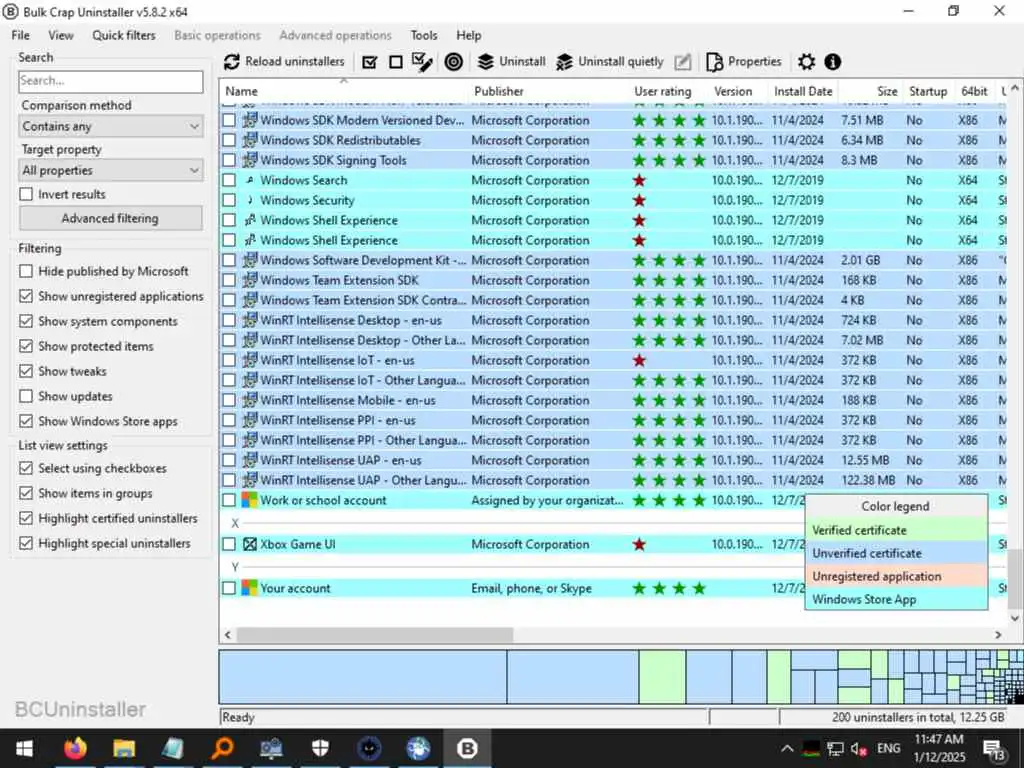This screenshot has height=768, width=1024.
Task: Open the File menu
Action: pos(20,35)
